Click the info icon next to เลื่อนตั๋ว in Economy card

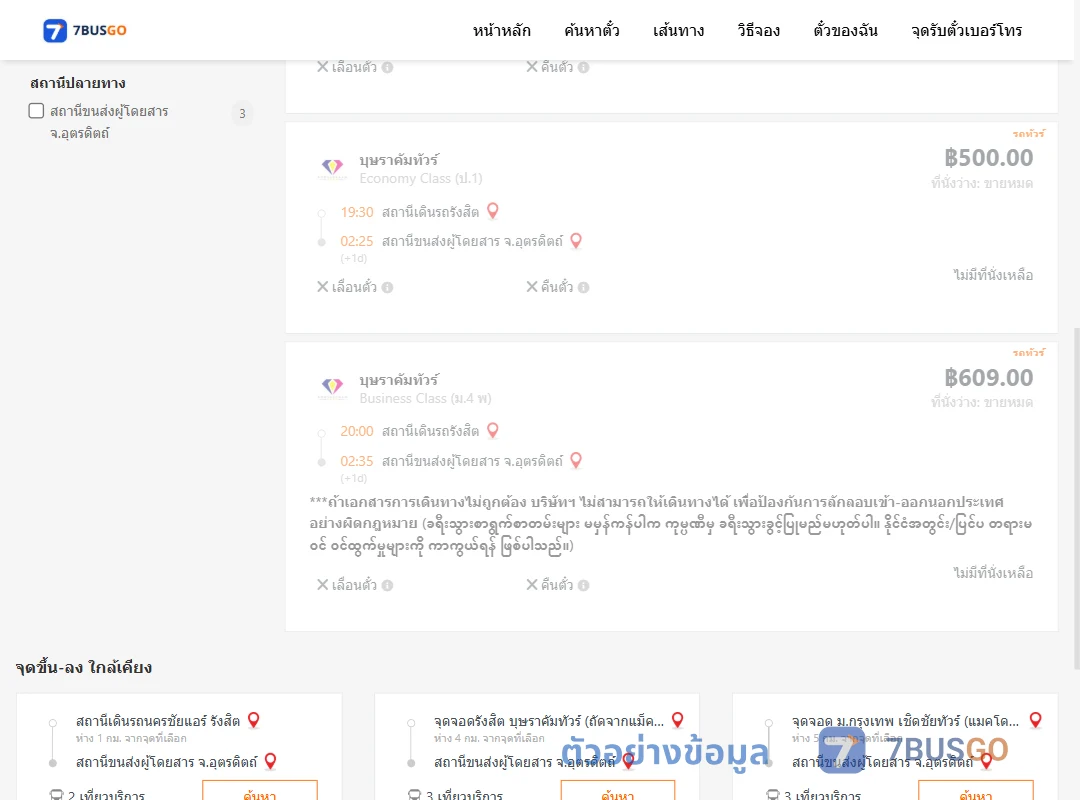(388, 287)
